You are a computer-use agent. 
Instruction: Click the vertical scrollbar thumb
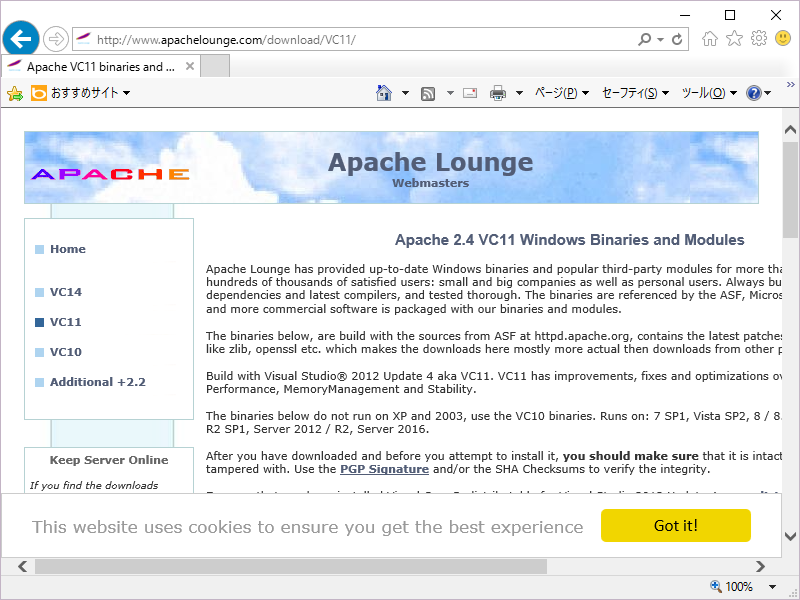coord(790,190)
